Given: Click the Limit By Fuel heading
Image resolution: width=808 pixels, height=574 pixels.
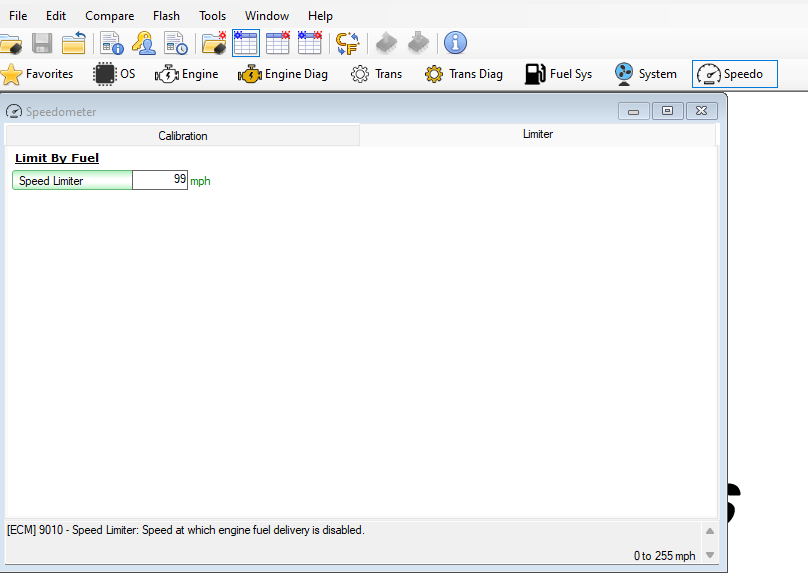Looking at the screenshot, I should tap(57, 158).
